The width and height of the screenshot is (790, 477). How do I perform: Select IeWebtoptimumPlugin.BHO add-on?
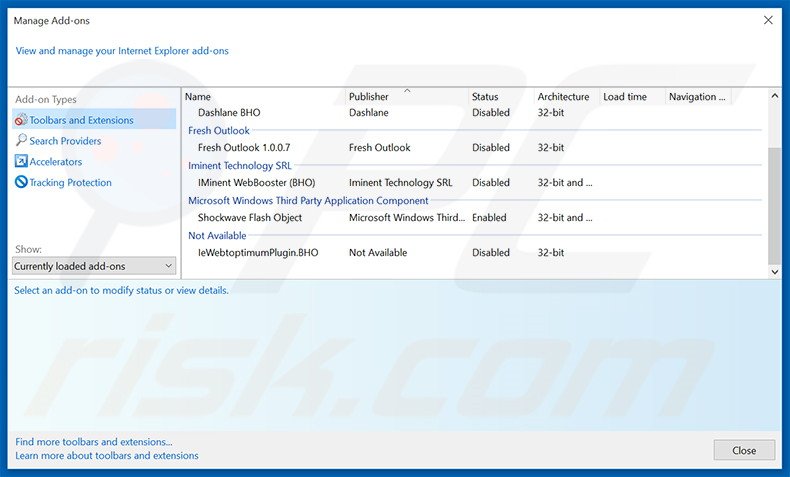(258, 253)
